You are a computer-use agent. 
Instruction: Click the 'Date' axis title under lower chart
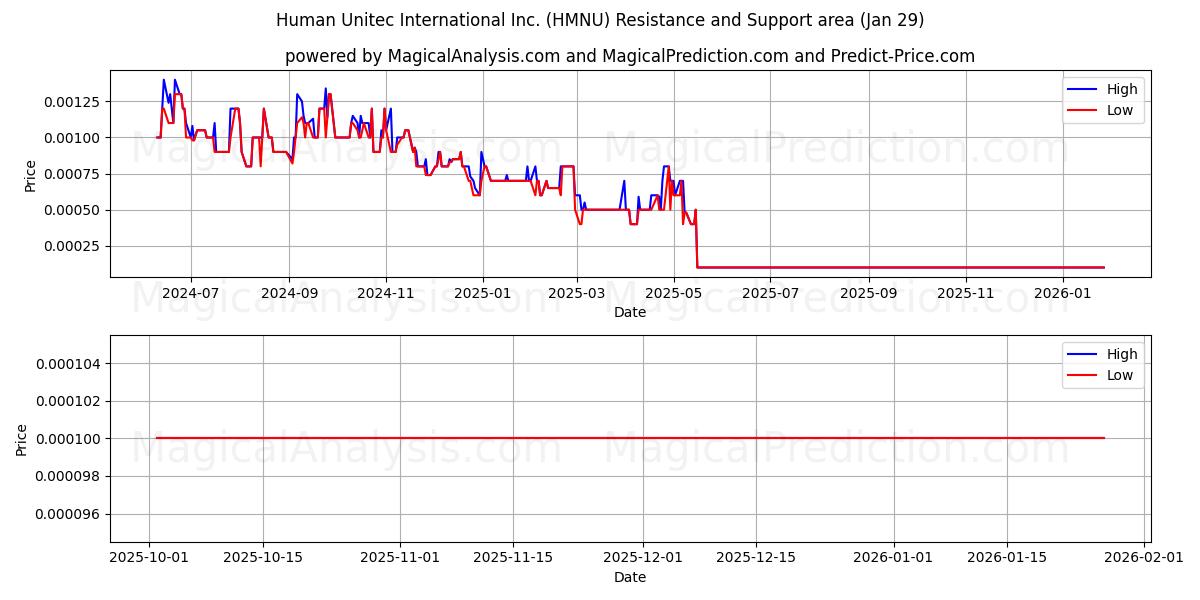tap(630, 577)
